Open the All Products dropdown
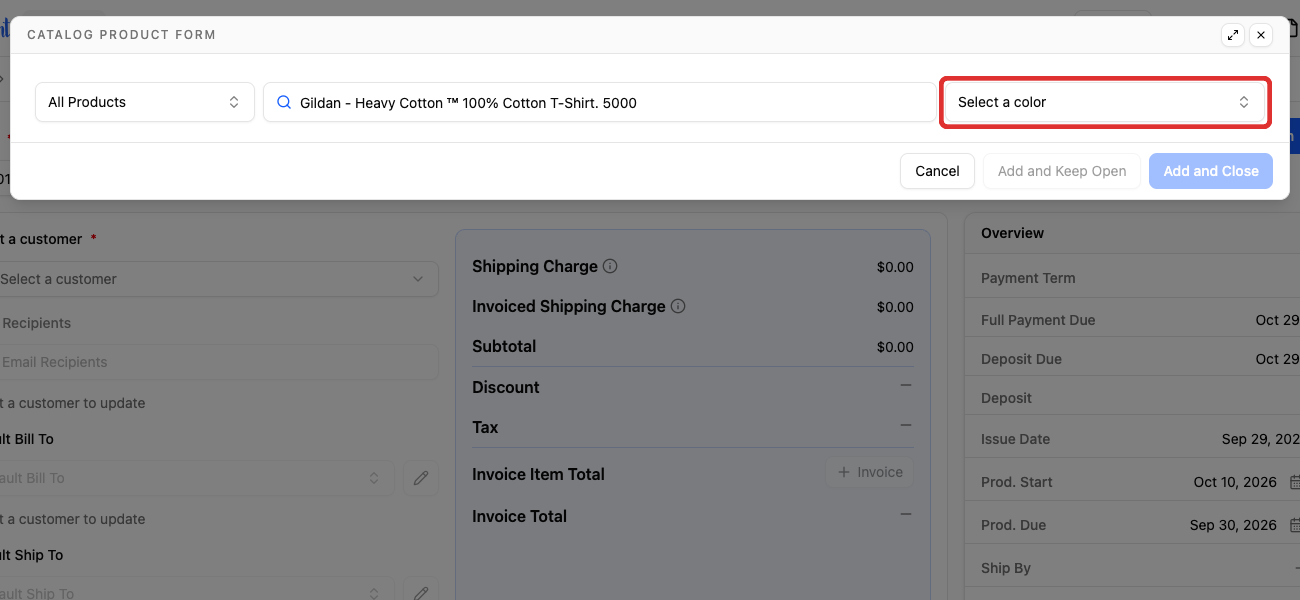This screenshot has height=600, width=1300. [145, 102]
